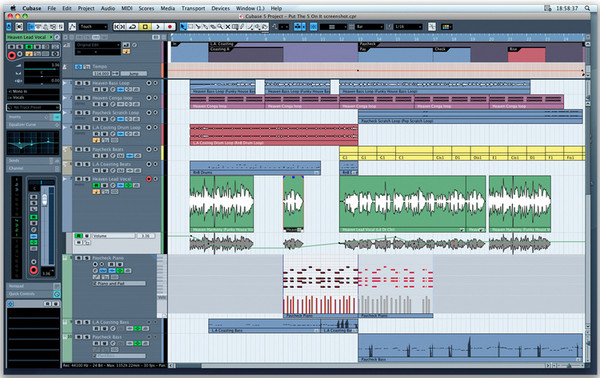Viewport: 600px width, 378px height.
Task: Open the No Track Preset dropdown
Action: (x=33, y=108)
